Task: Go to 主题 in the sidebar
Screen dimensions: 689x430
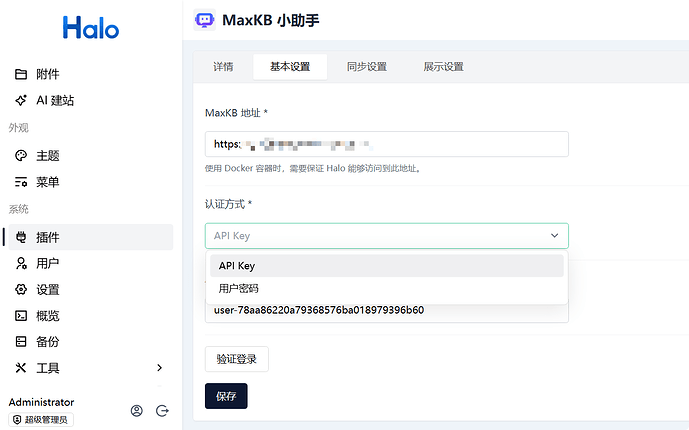Action: (91, 155)
